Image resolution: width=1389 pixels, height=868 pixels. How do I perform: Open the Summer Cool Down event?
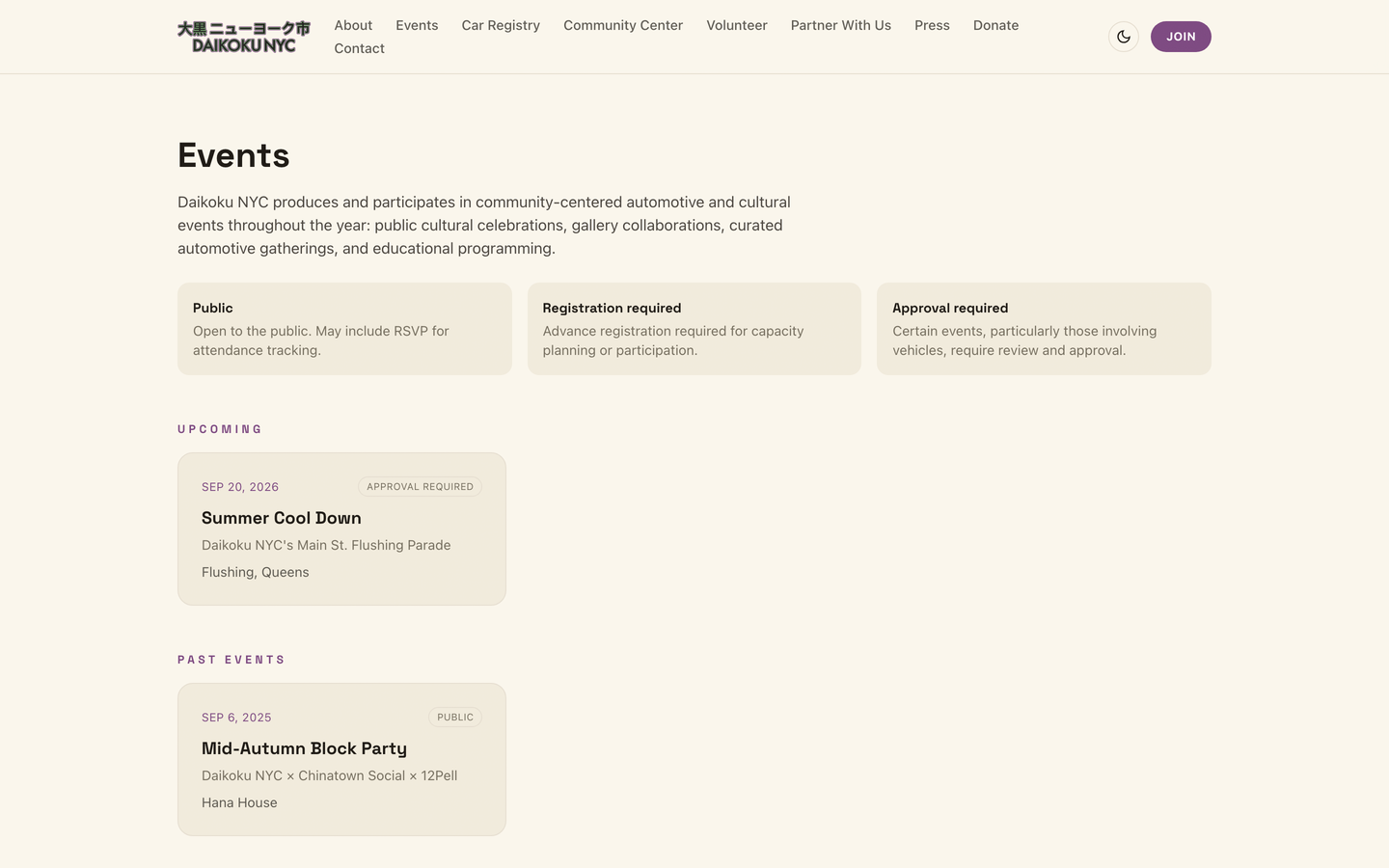click(x=341, y=529)
